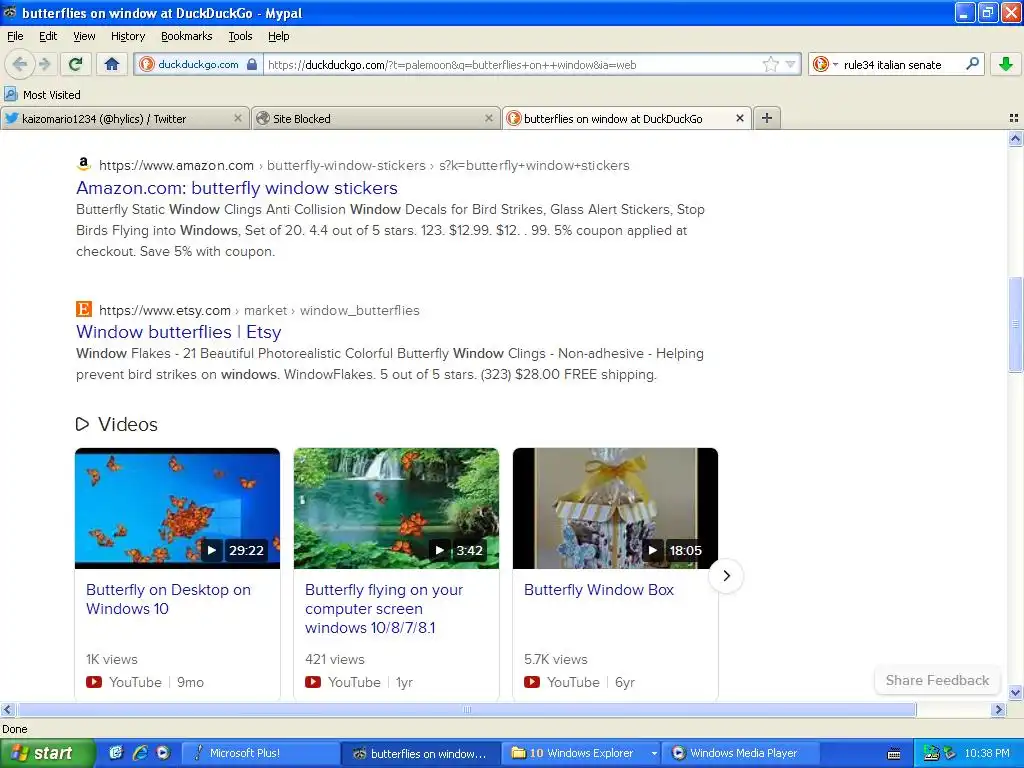
Task: Click the 10:38 PM system clock
Action: [x=987, y=753]
